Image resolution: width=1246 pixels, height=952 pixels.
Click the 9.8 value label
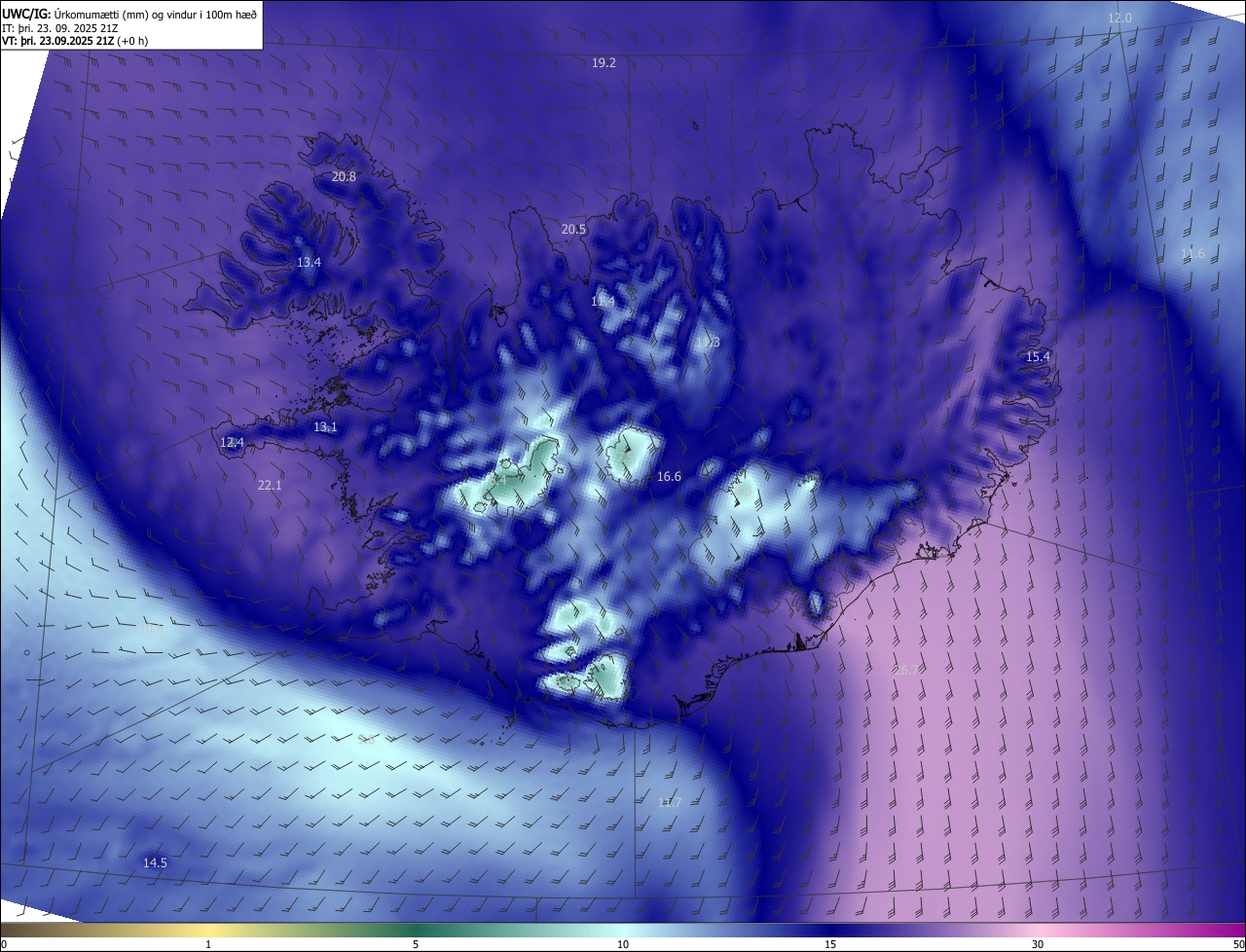tap(366, 740)
